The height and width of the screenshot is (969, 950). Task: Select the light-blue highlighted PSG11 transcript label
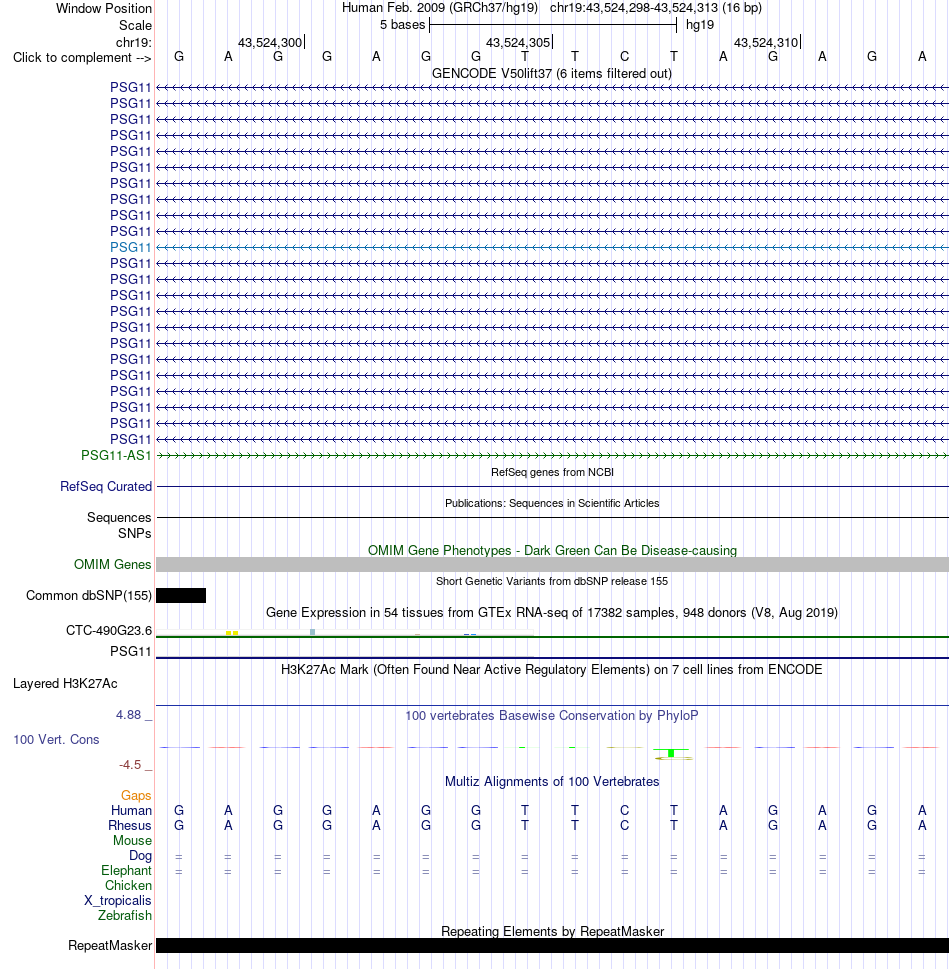130,247
